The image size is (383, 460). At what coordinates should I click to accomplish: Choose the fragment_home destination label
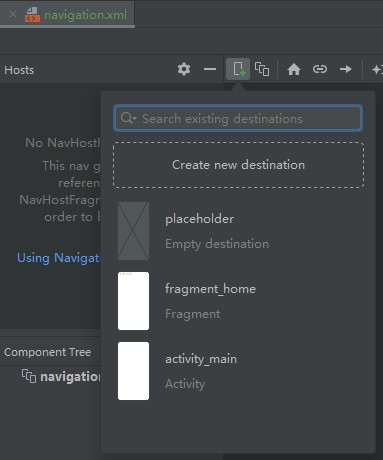(210, 289)
